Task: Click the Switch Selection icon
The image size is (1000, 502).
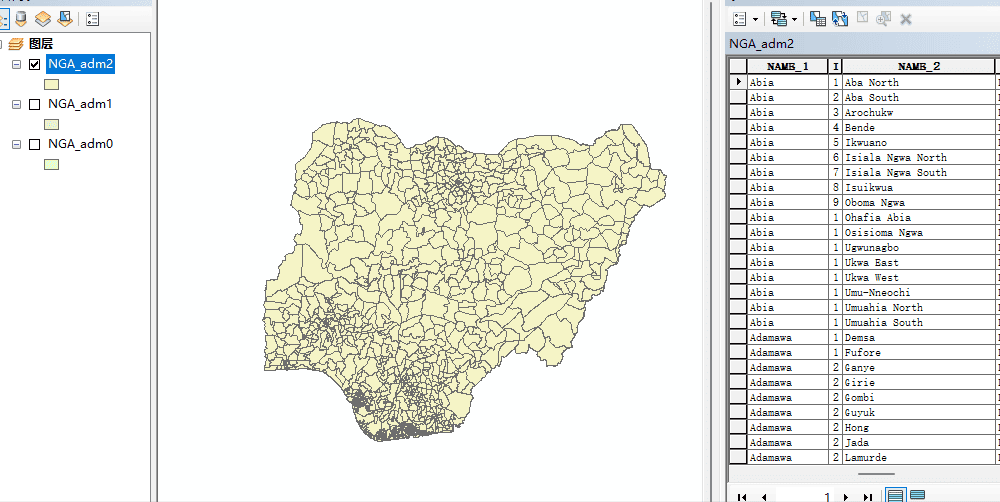Action: tap(839, 19)
